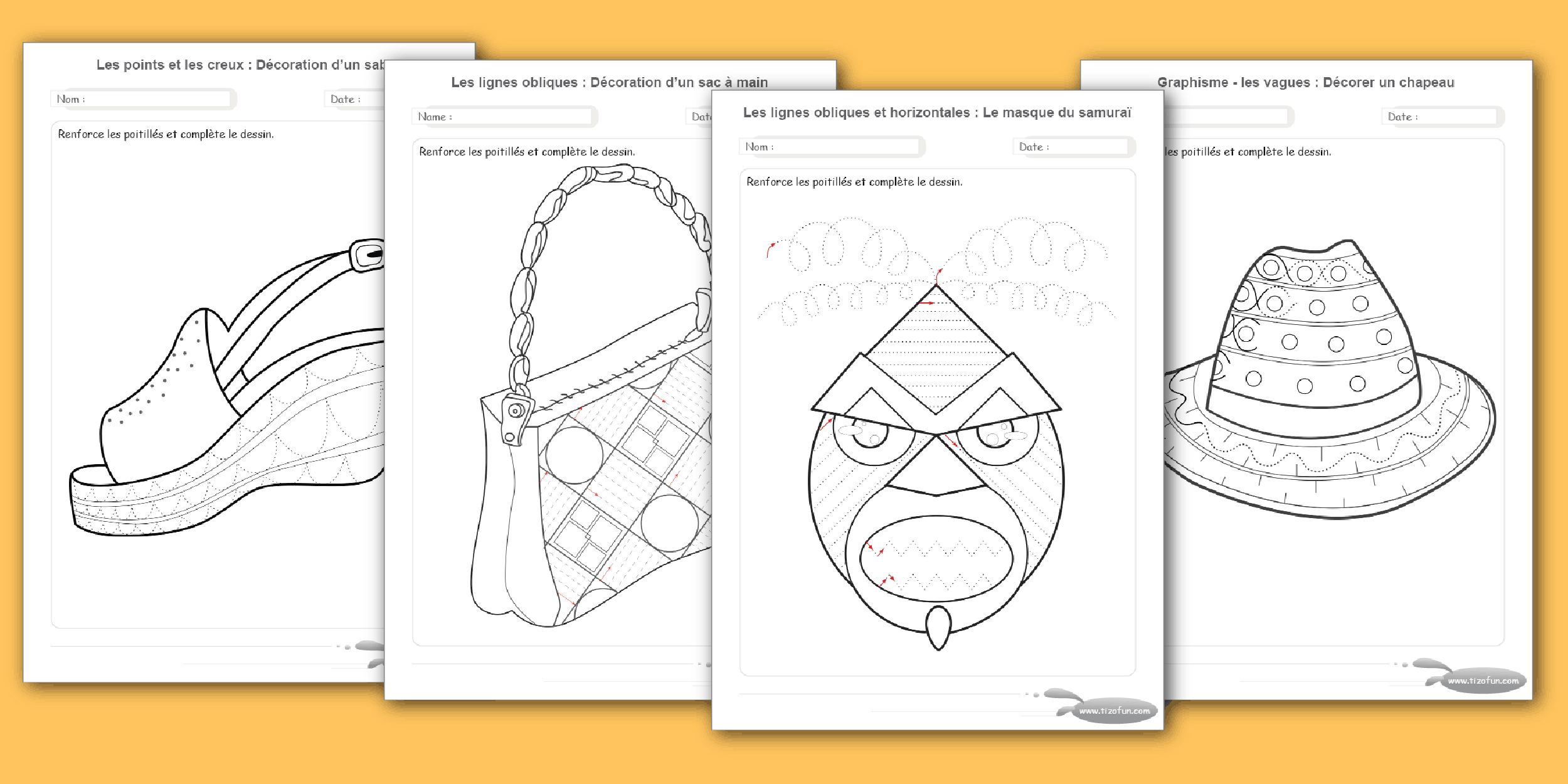Click the instruction text on the hat worksheet

[1248, 152]
